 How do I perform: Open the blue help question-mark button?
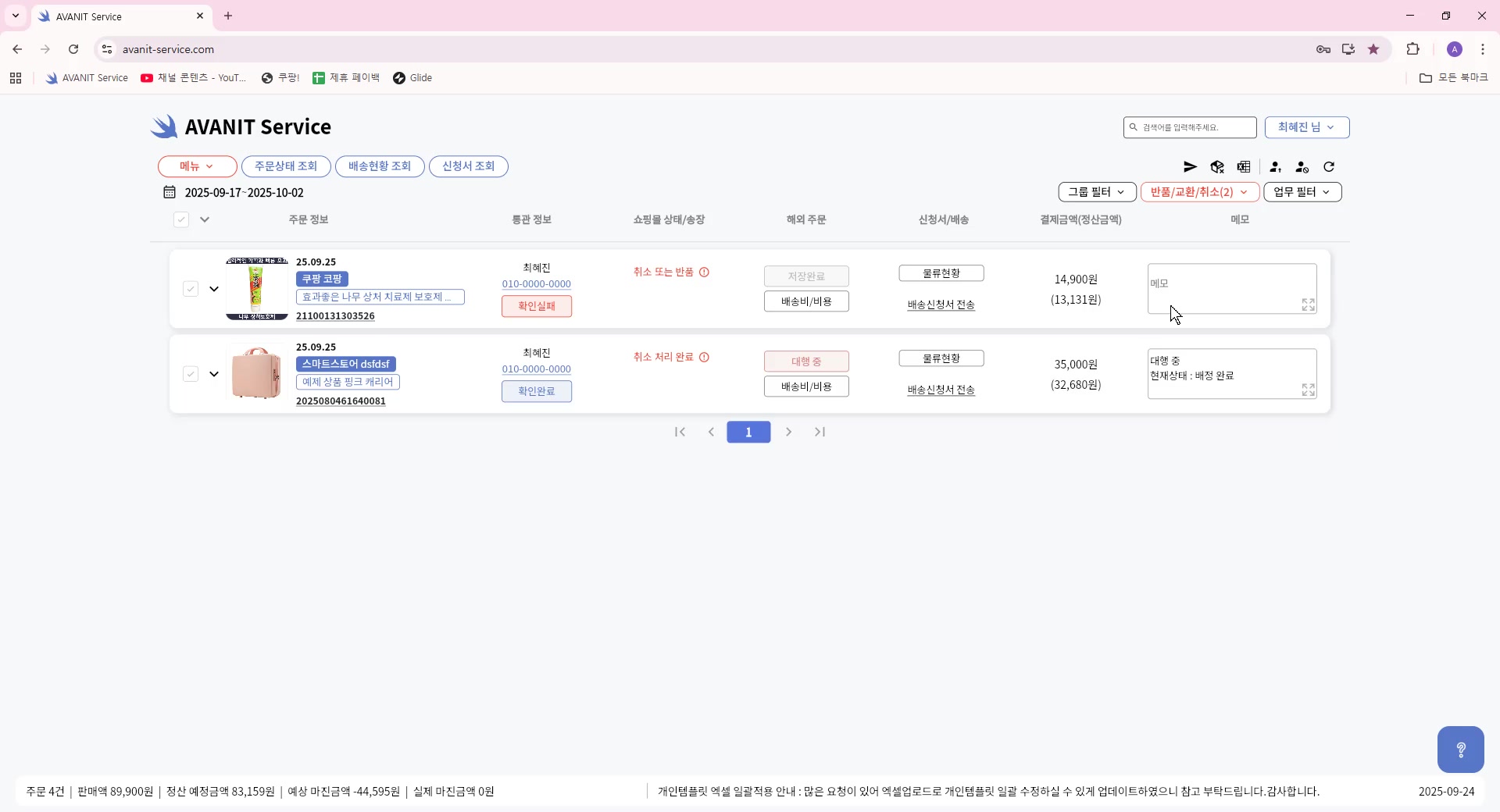[x=1460, y=750]
